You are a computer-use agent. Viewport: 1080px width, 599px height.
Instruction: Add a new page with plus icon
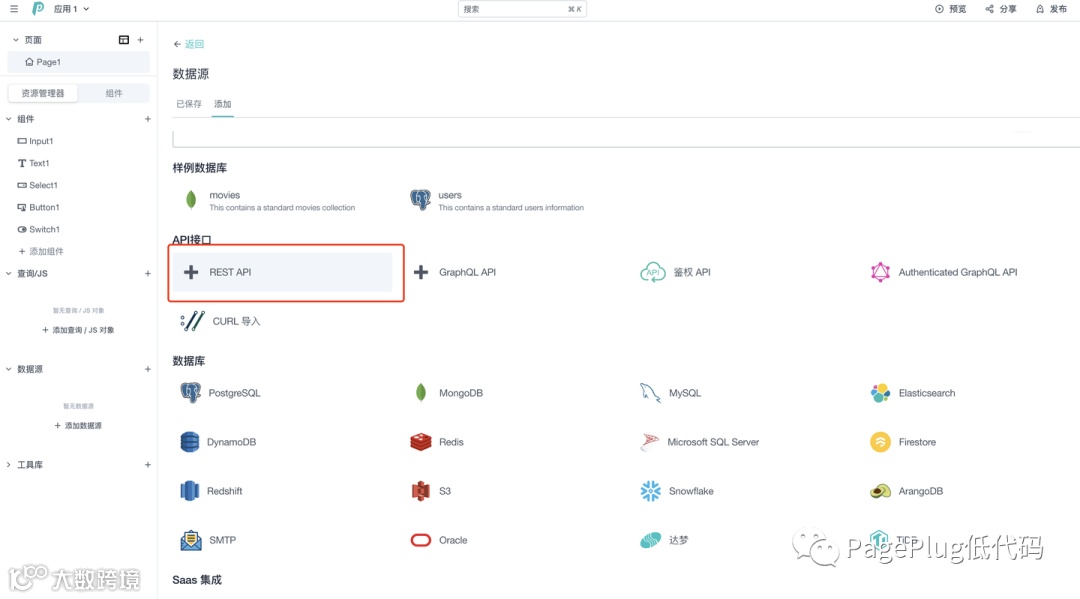[141, 40]
